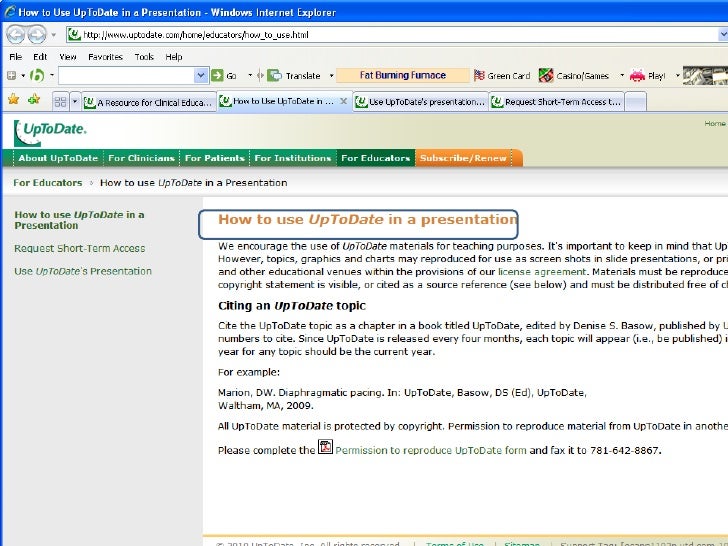Expand the Play! dropdown arrow
728x546 pixels.
coord(677,75)
